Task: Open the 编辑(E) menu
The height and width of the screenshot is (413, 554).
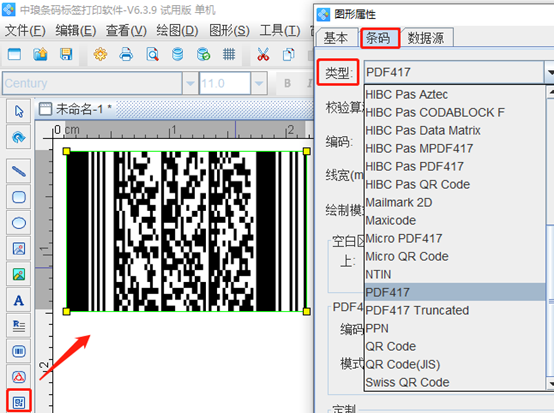Action: click(x=76, y=31)
